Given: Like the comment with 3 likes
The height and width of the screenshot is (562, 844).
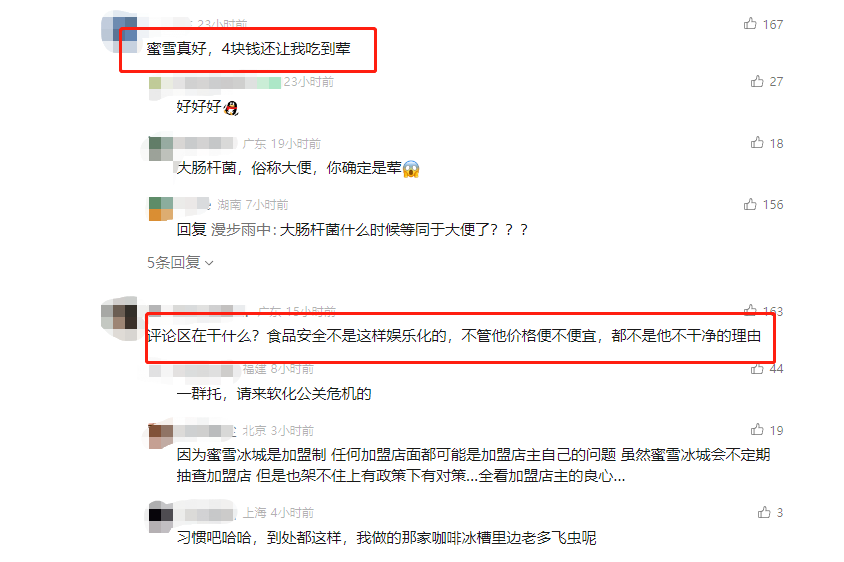Looking at the screenshot, I should 764,512.
